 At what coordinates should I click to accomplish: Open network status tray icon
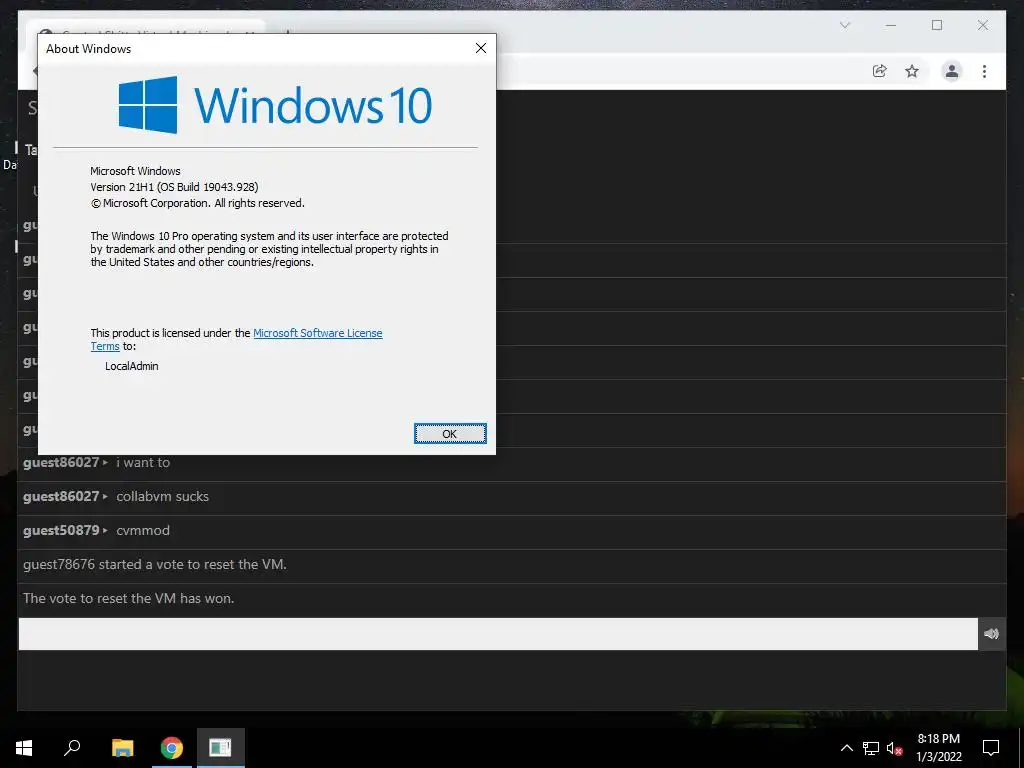871,748
